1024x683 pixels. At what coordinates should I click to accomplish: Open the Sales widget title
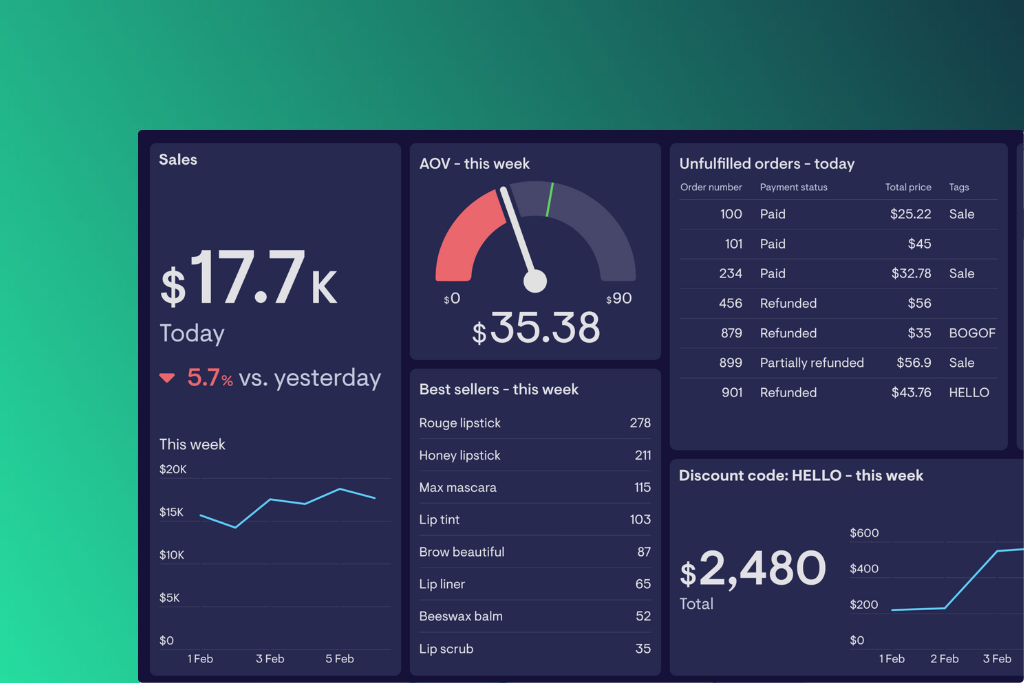click(x=178, y=160)
